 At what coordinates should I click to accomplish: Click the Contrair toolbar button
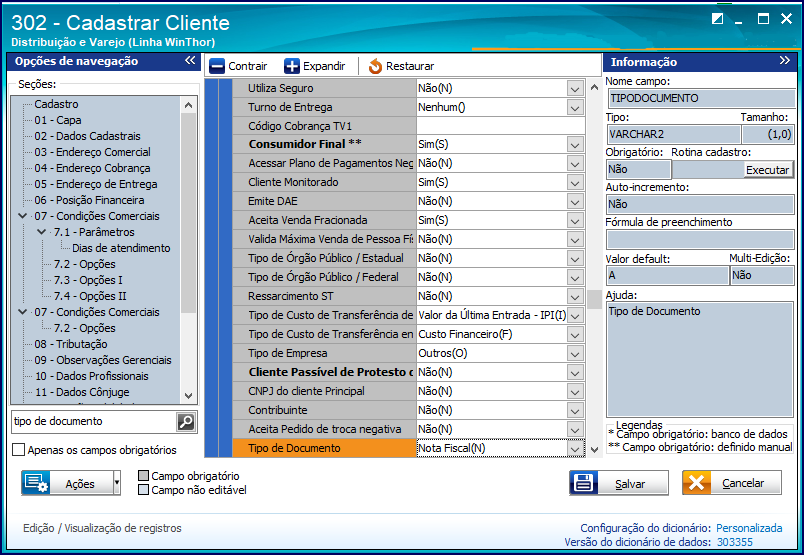[x=238, y=66]
